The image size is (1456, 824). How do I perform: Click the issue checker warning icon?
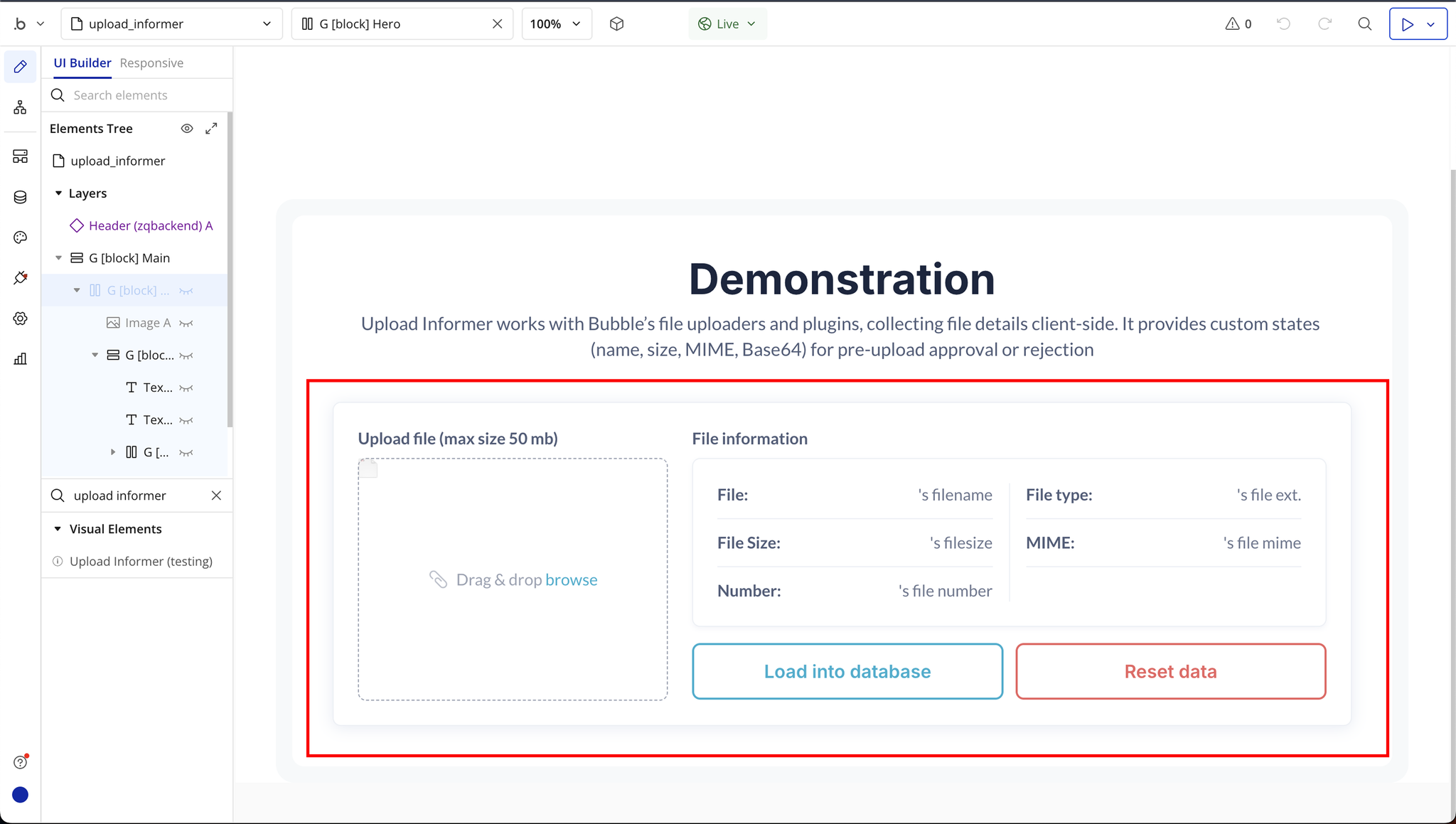1232,24
